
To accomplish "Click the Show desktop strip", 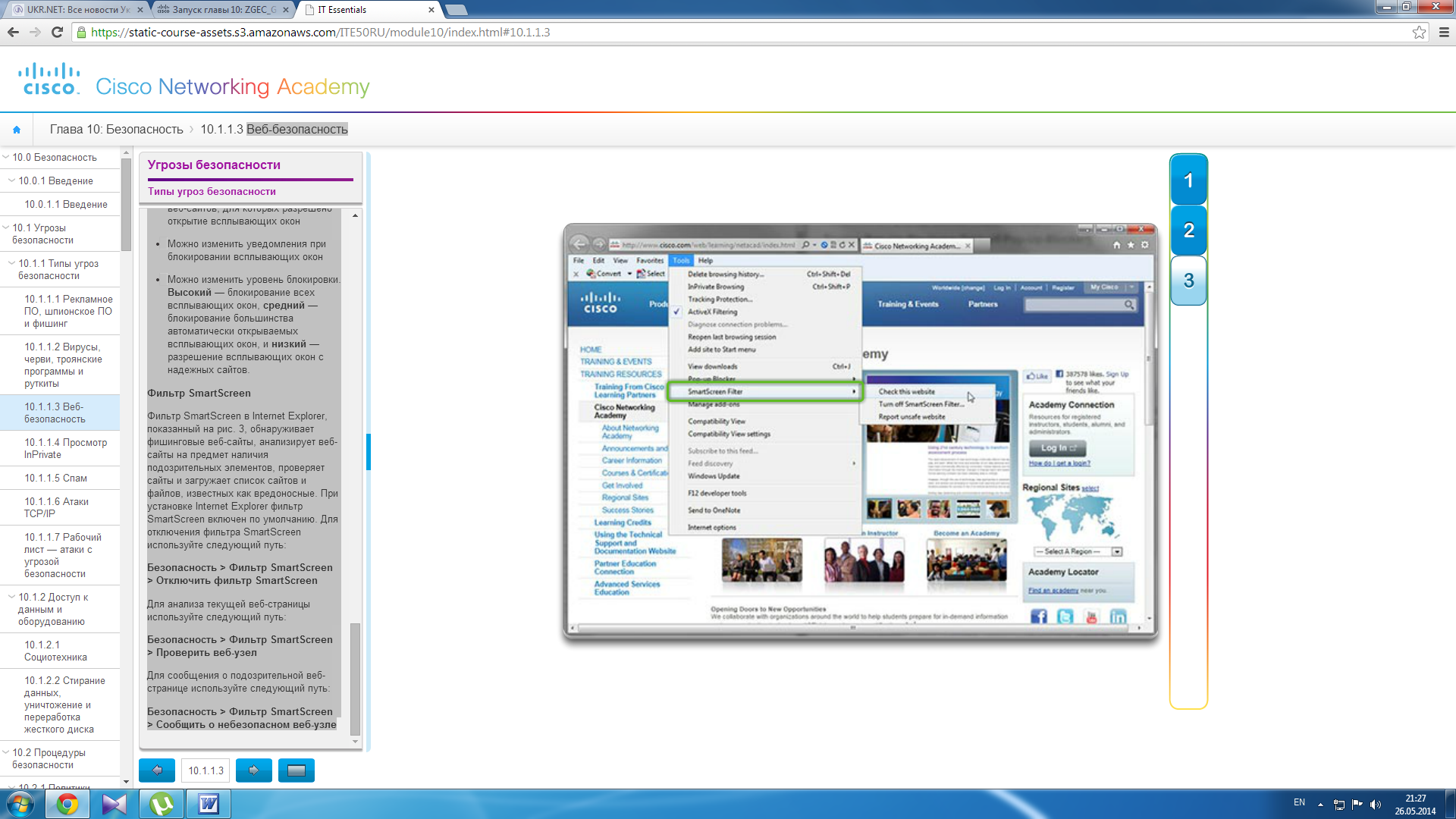I will [x=1451, y=805].
